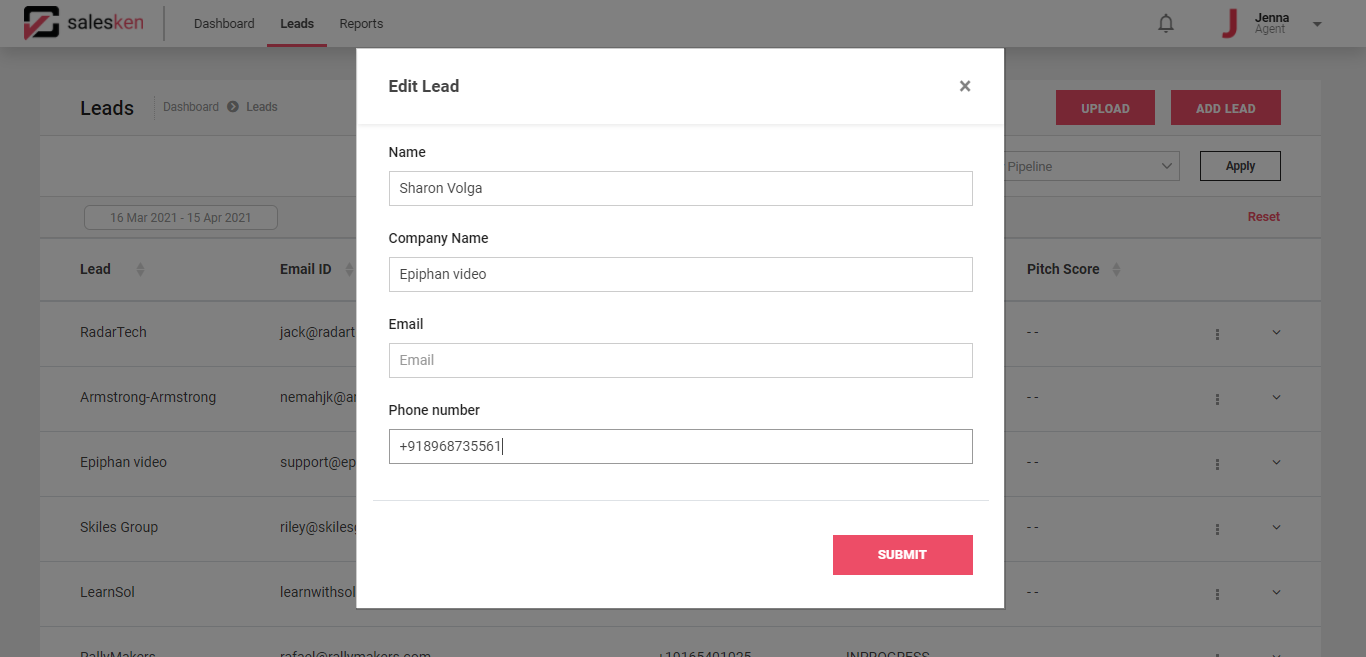
Task: Close the Edit Lead dialog
Action: pos(965,86)
